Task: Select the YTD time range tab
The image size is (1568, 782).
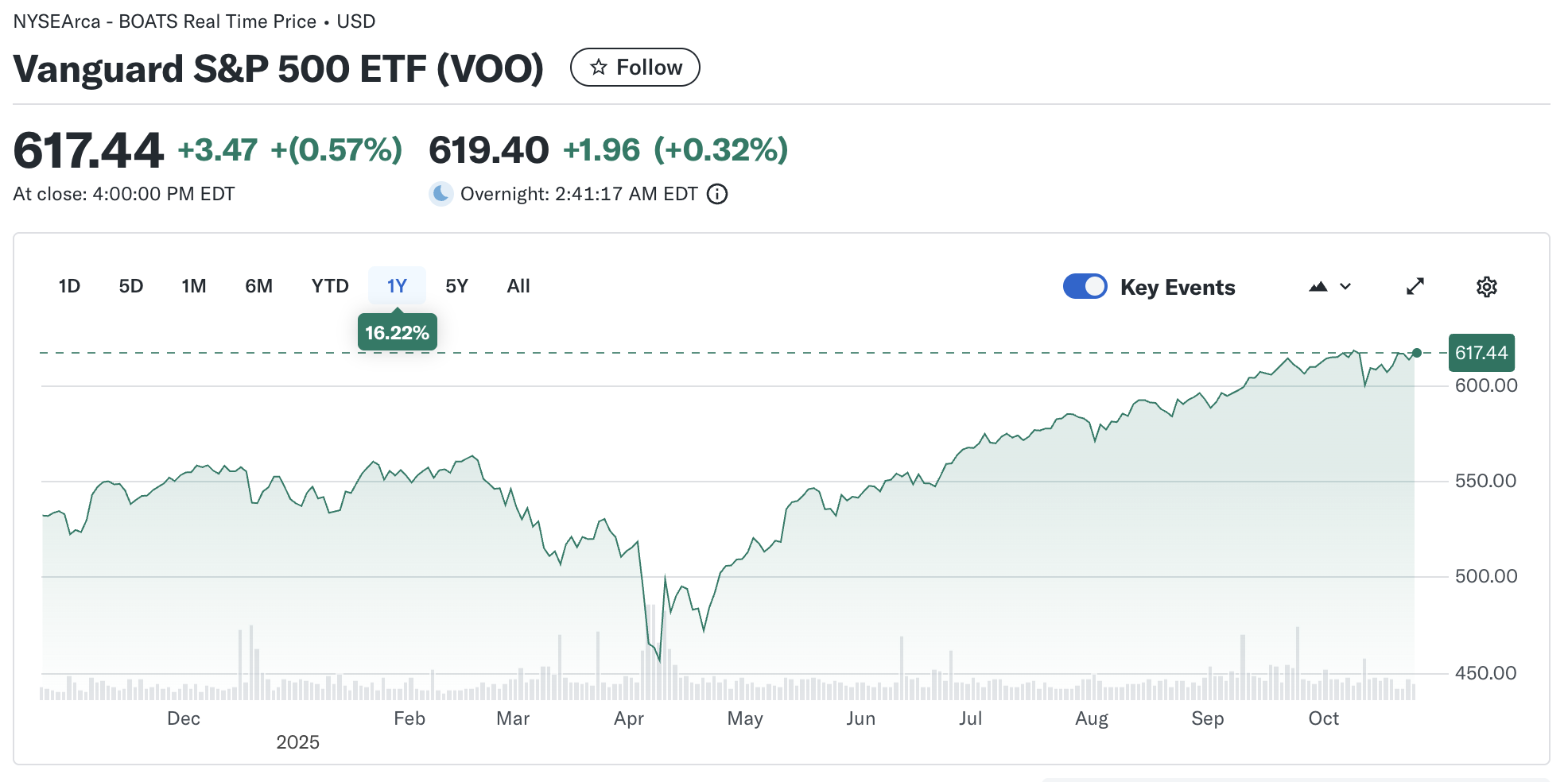Action: pyautogui.click(x=329, y=285)
